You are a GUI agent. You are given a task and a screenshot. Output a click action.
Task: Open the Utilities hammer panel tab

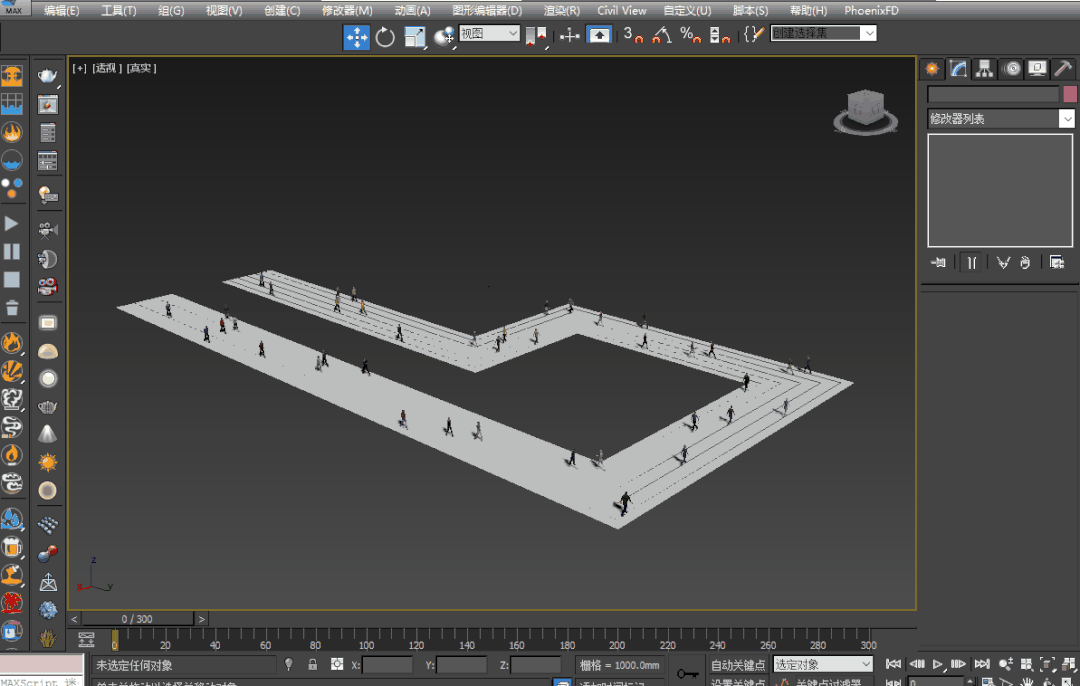(x=1063, y=68)
